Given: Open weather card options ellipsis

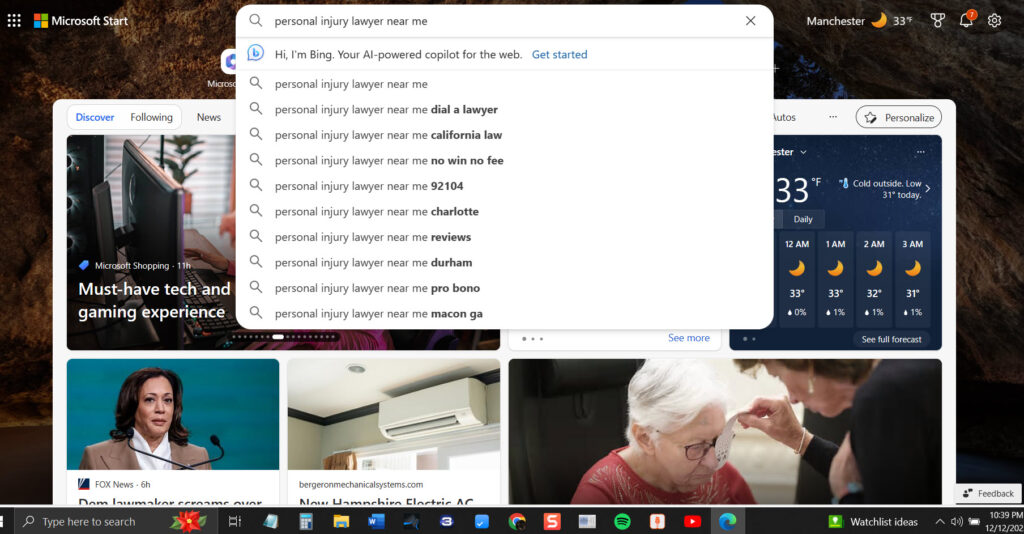Looking at the screenshot, I should [920, 152].
